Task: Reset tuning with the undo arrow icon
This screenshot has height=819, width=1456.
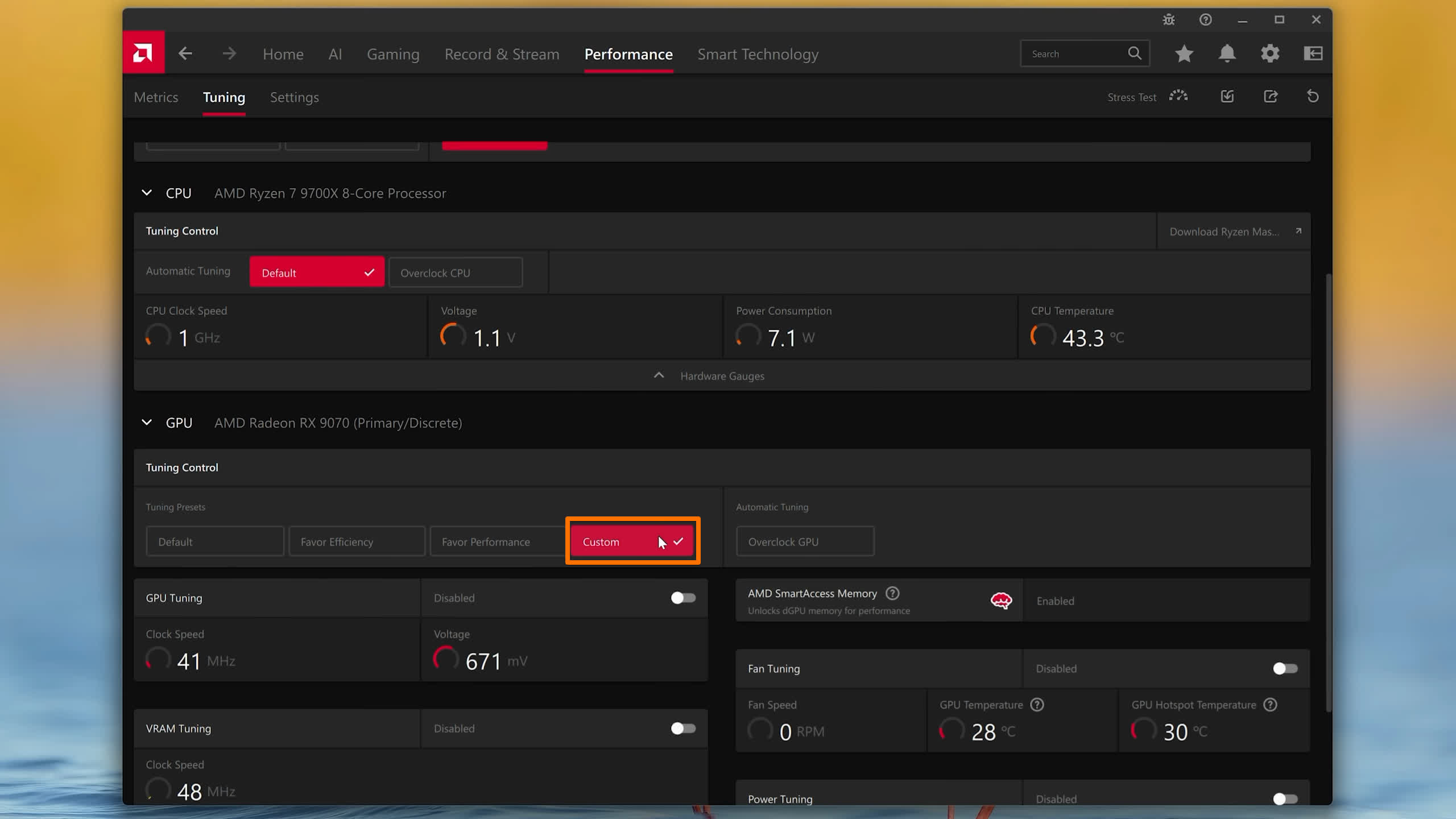Action: coord(1313,96)
